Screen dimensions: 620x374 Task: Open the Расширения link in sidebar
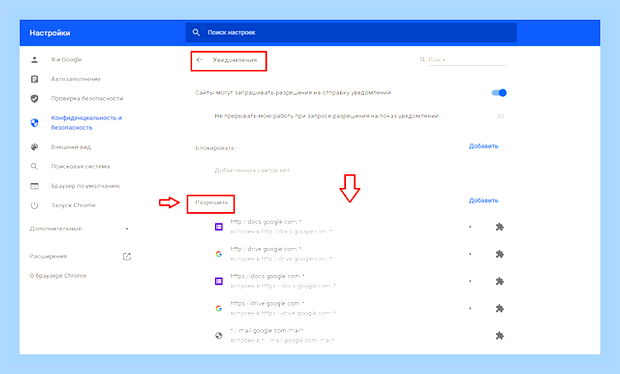click(x=48, y=257)
